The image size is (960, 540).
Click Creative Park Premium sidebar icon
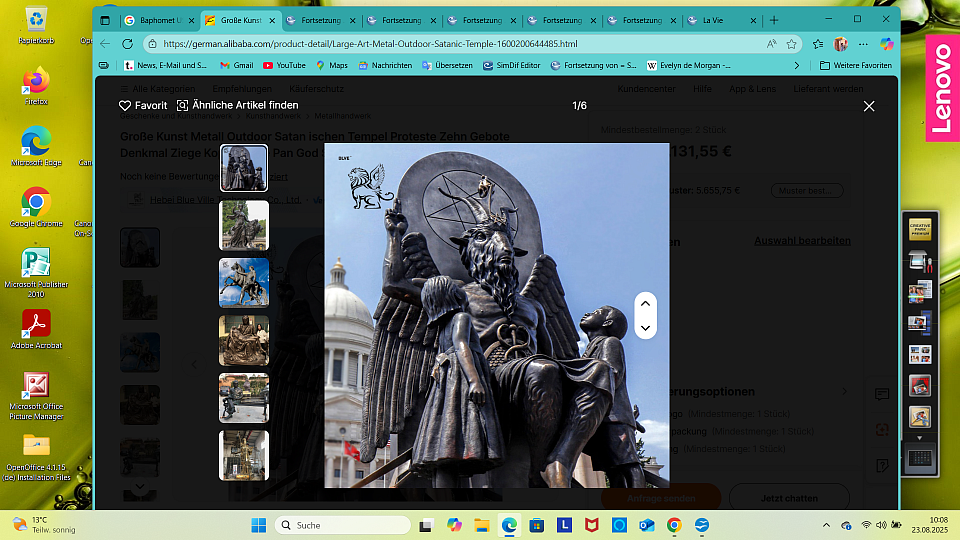[920, 229]
